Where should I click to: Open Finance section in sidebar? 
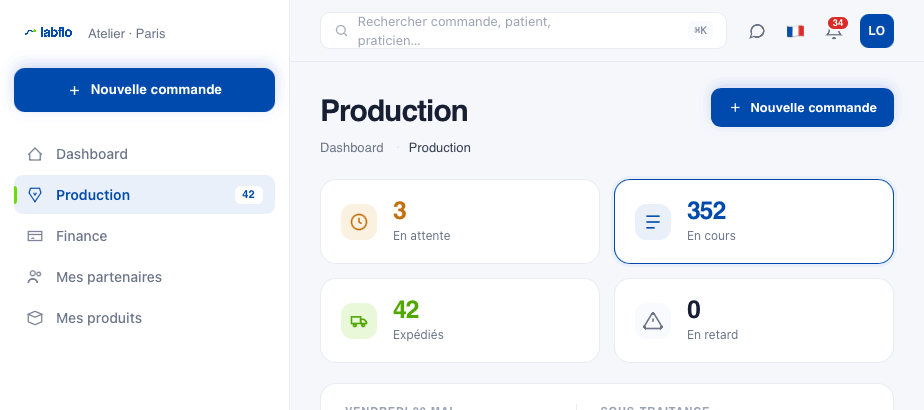[x=144, y=236]
